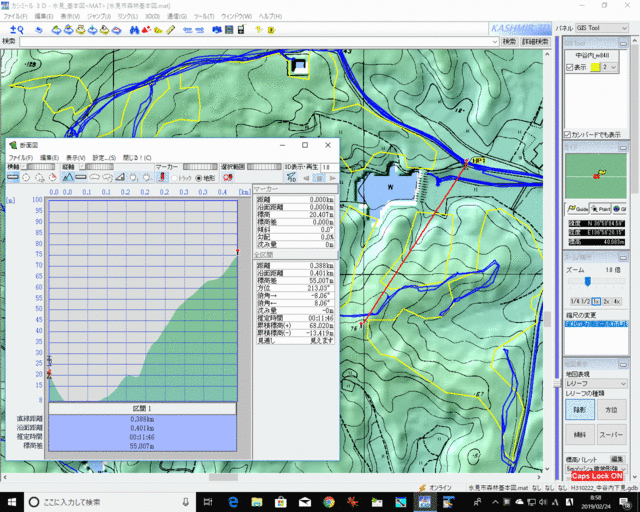
Task: Click the blue undo arrow toolbar icon
Action: [x=39, y=30]
